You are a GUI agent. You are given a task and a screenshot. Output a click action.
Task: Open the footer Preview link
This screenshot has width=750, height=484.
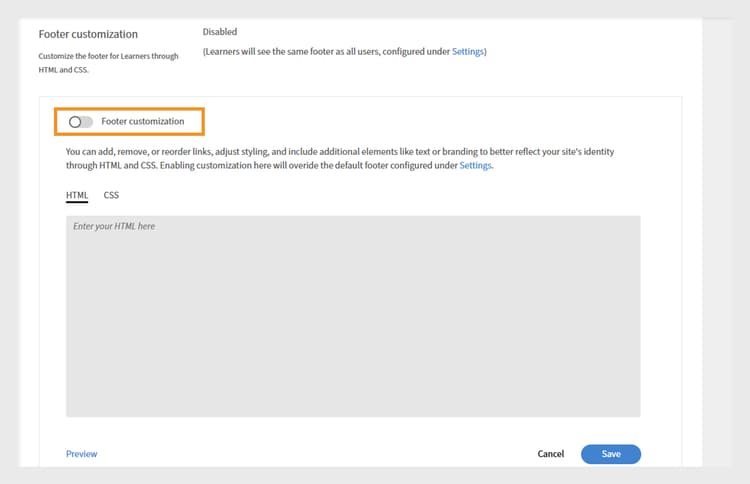tap(81, 454)
